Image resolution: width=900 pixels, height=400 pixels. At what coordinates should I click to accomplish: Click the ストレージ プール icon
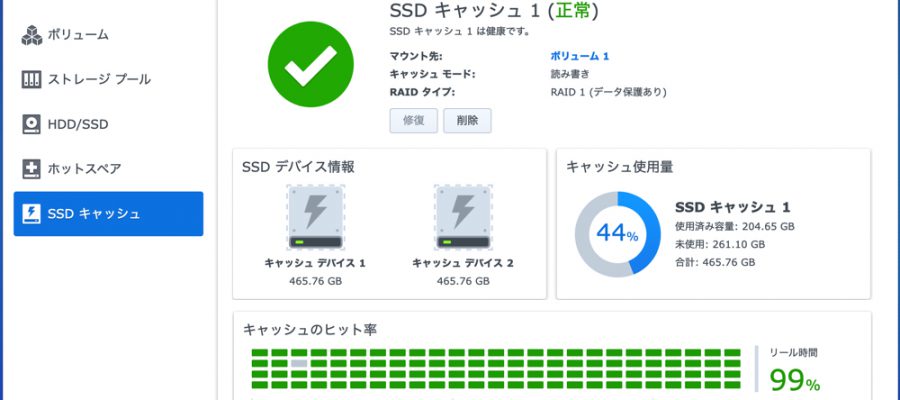(x=32, y=79)
